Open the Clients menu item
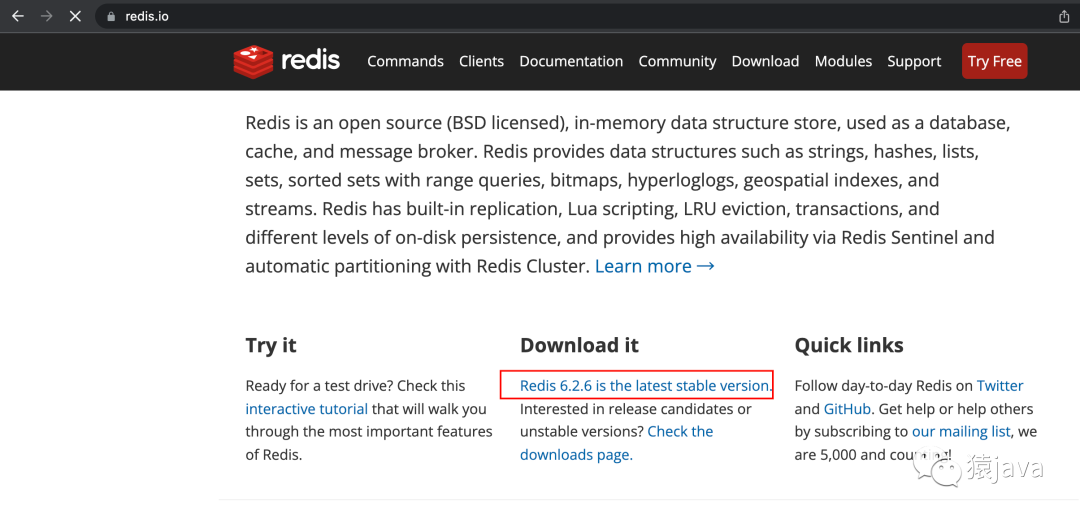The image size is (1080, 519). pyautogui.click(x=481, y=61)
